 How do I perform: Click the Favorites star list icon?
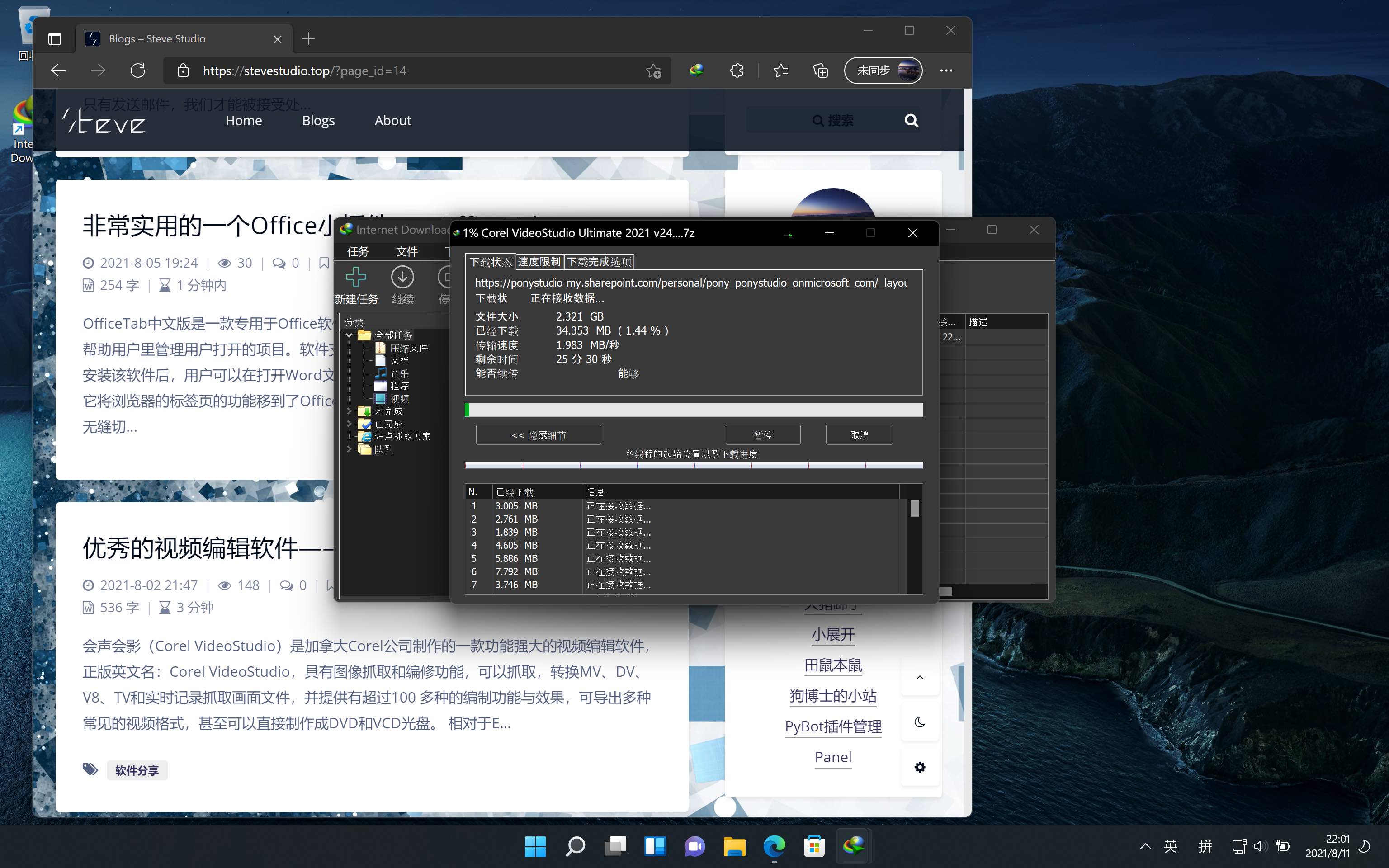[780, 71]
